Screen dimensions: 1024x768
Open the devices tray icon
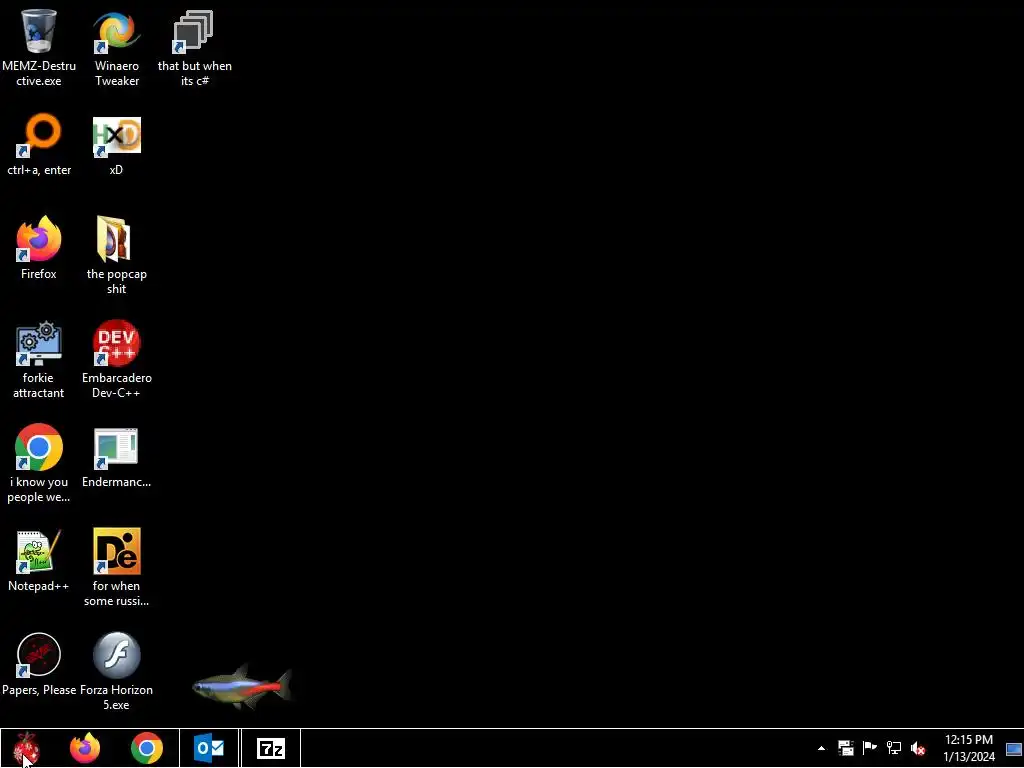click(846, 748)
